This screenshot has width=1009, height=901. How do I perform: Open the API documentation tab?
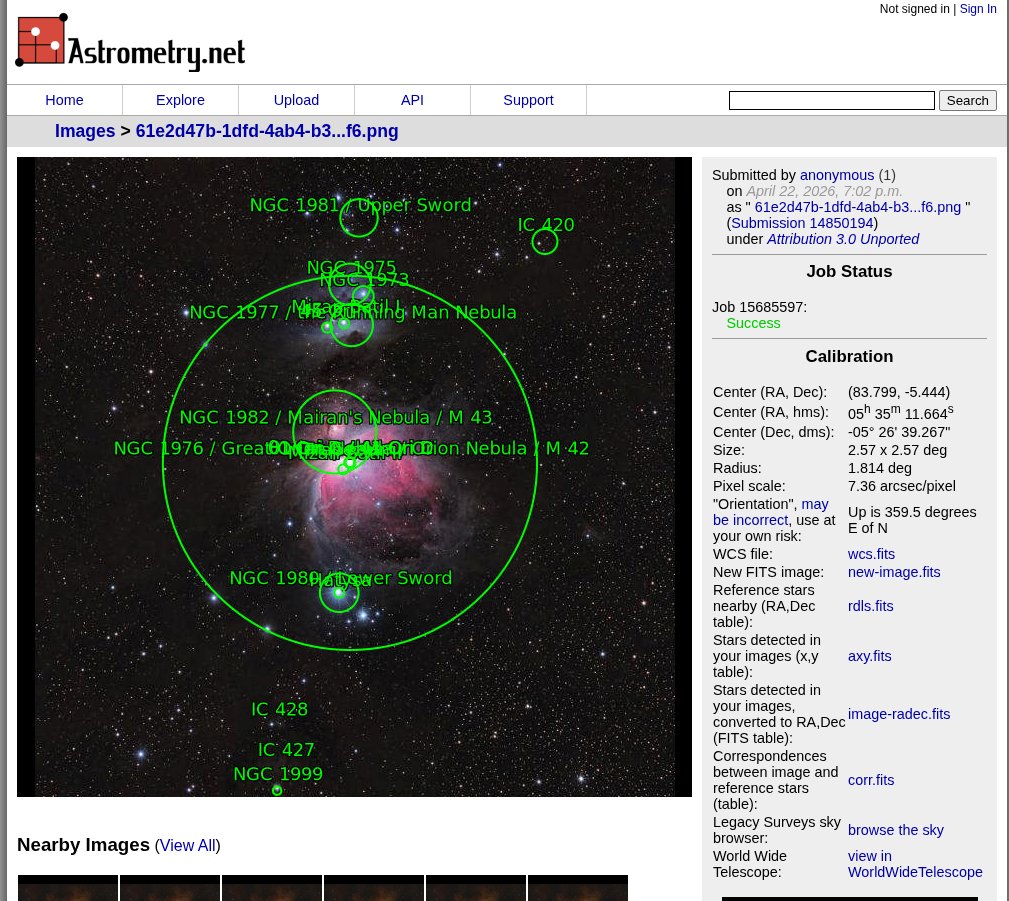412,100
